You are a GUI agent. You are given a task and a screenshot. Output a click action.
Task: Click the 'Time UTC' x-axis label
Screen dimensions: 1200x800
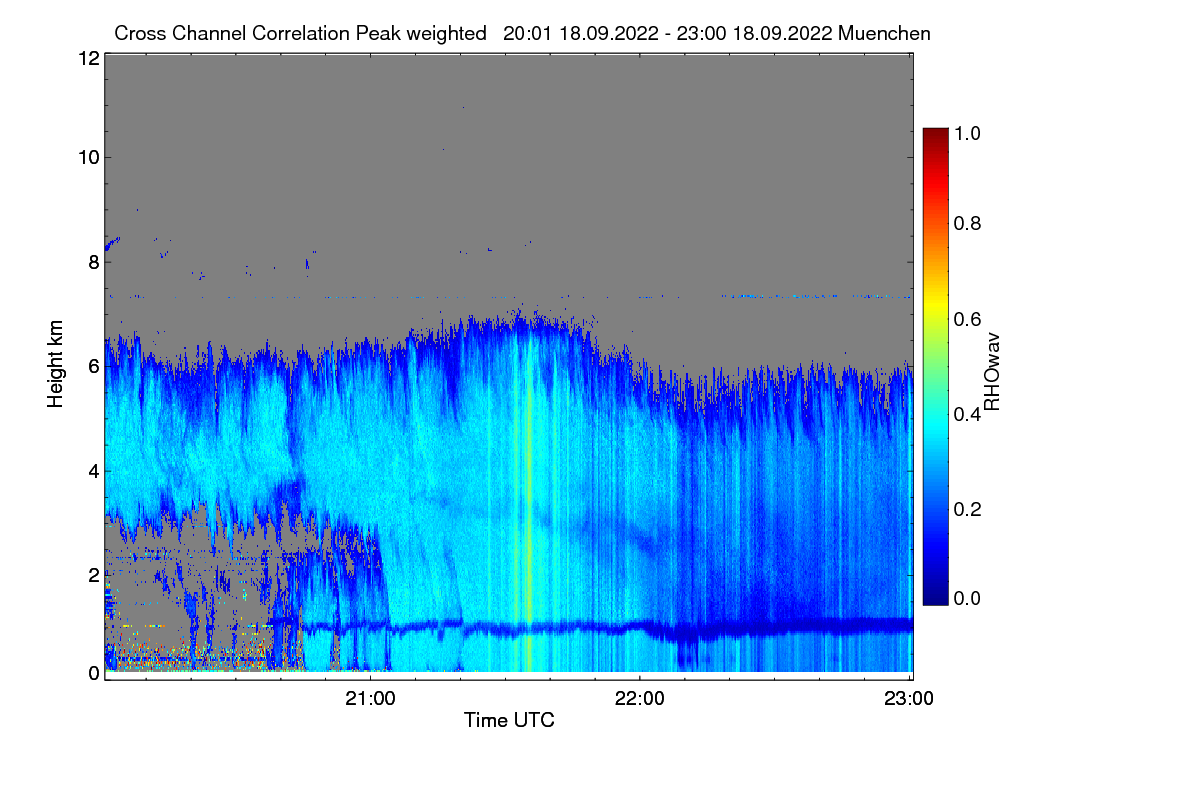[x=509, y=720]
